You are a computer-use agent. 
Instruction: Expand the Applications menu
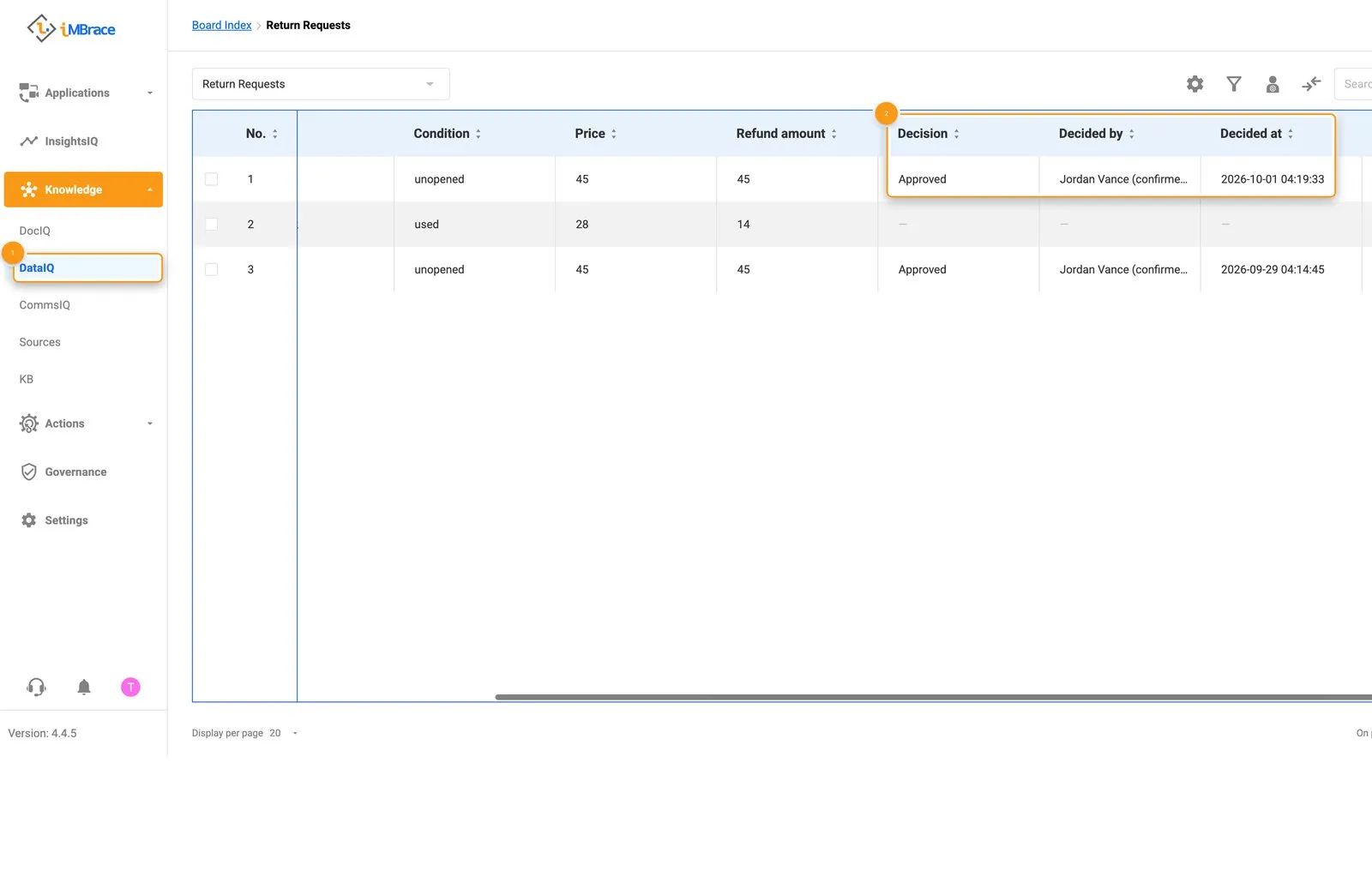[83, 93]
